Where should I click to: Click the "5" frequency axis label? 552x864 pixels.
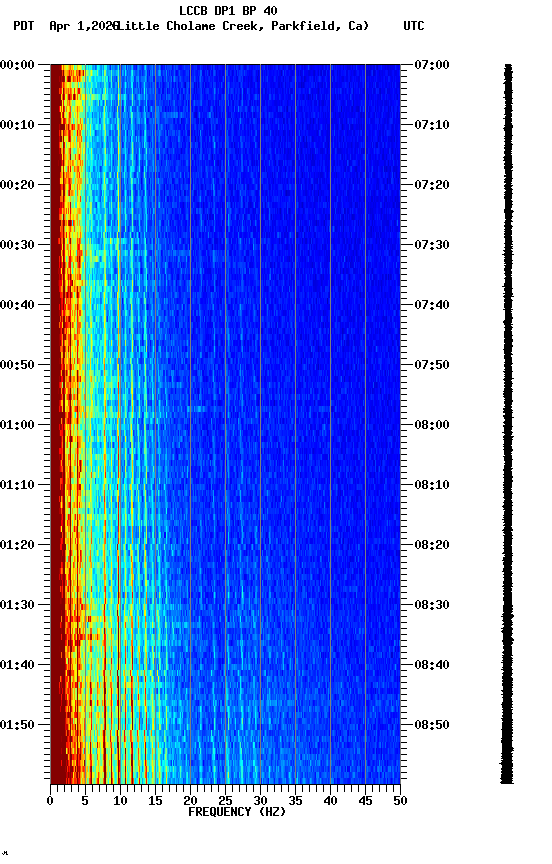click(x=85, y=802)
